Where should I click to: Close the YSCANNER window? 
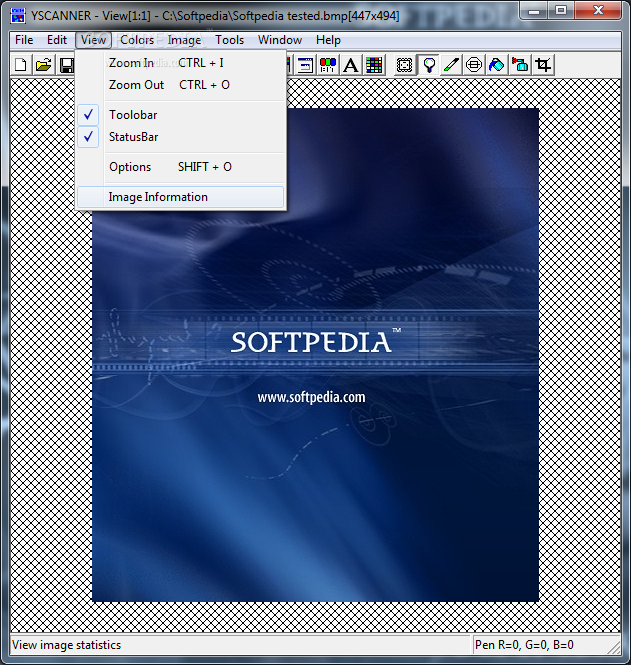click(598, 11)
